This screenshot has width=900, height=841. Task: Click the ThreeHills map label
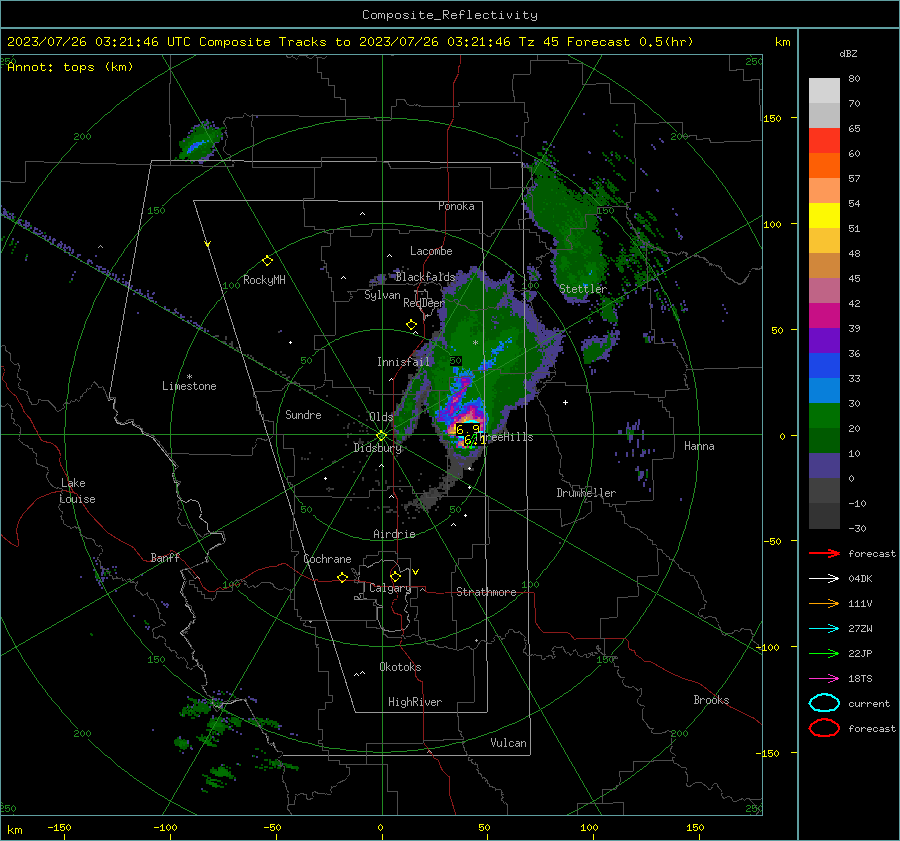pyautogui.click(x=503, y=437)
